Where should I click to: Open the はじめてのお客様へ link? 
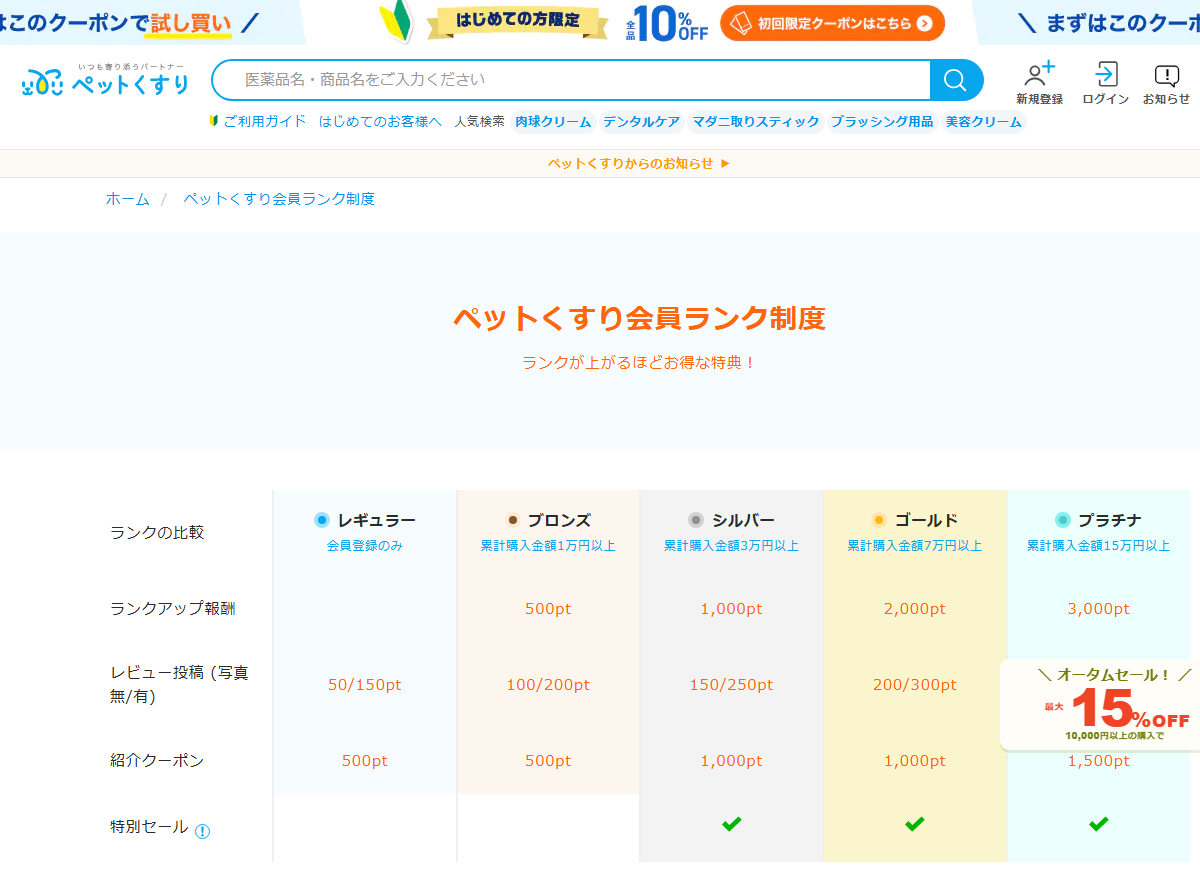tap(380, 121)
